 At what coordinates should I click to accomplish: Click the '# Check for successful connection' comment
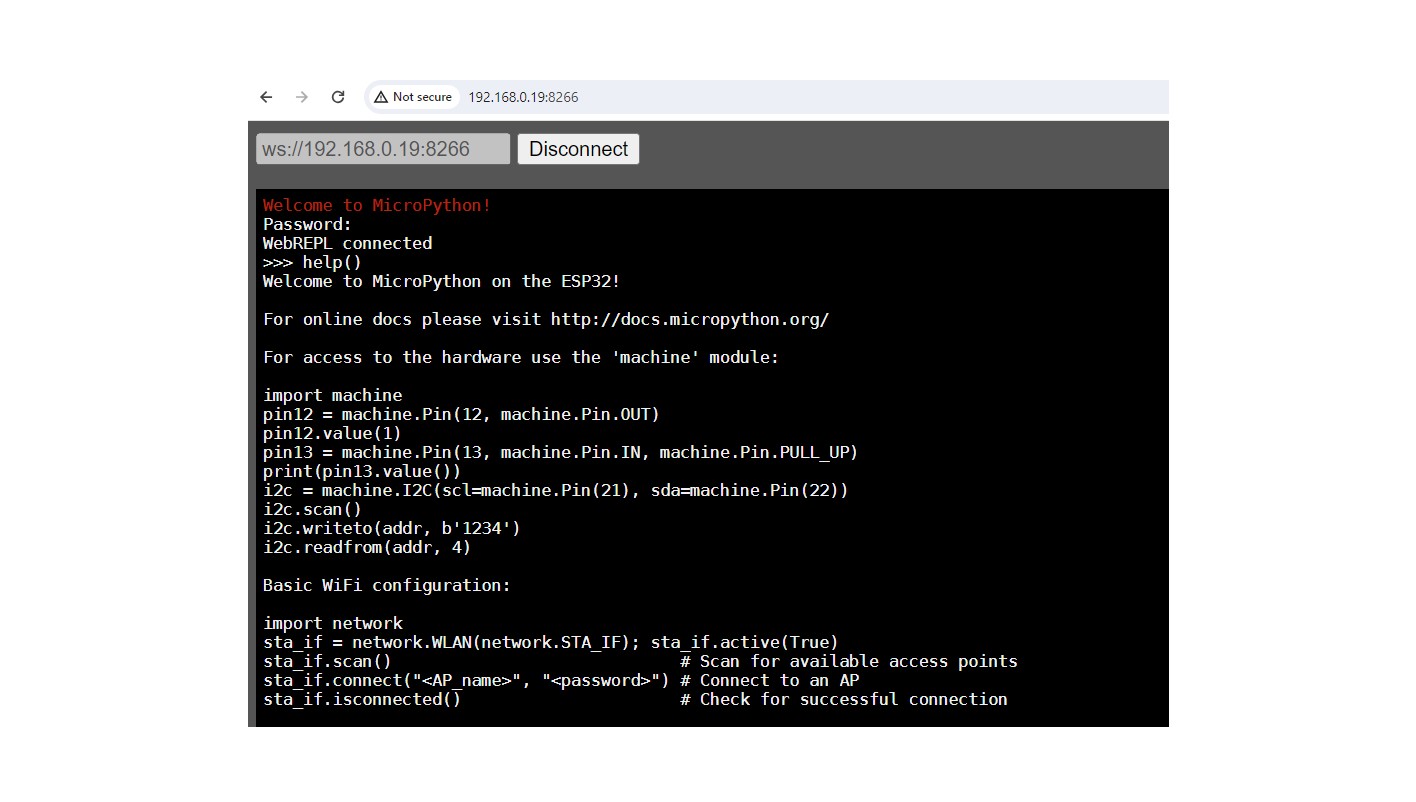pos(843,699)
